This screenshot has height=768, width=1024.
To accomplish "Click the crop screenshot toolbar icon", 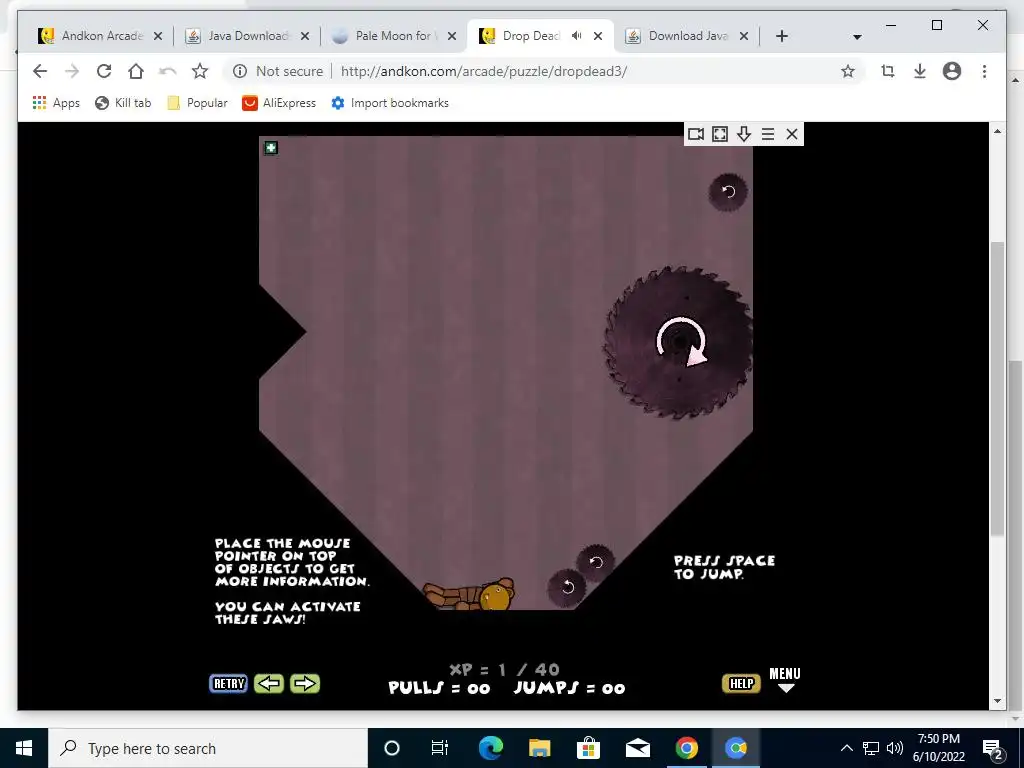I will [888, 71].
